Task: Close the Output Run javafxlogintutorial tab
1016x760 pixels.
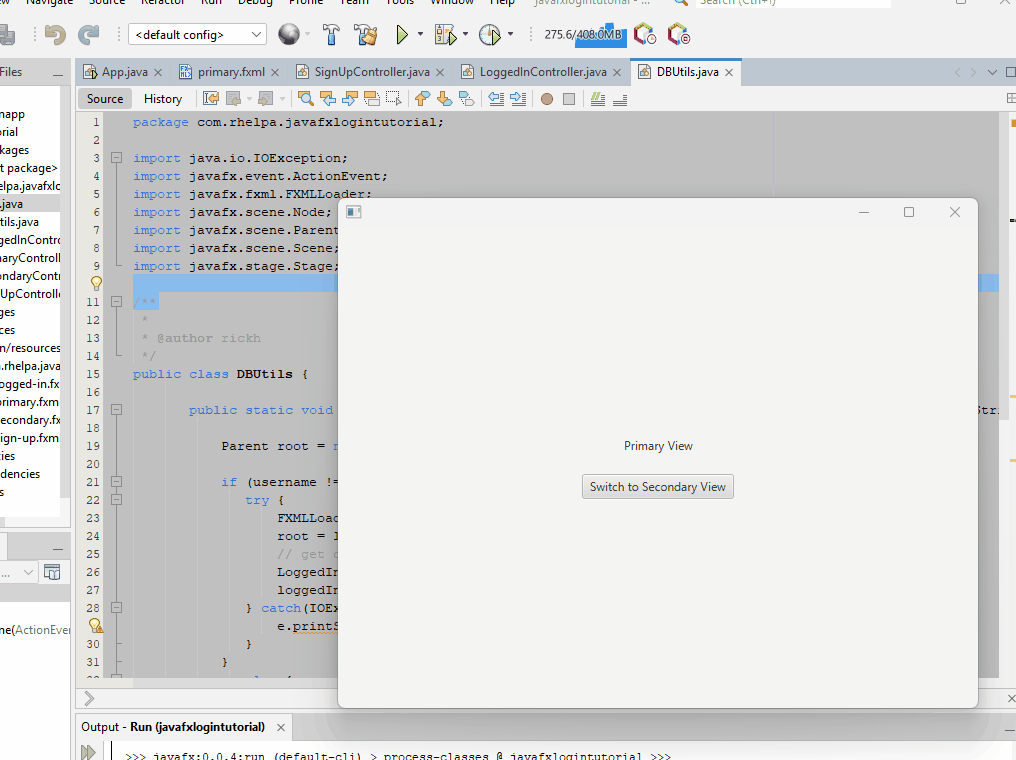Action: [281, 728]
